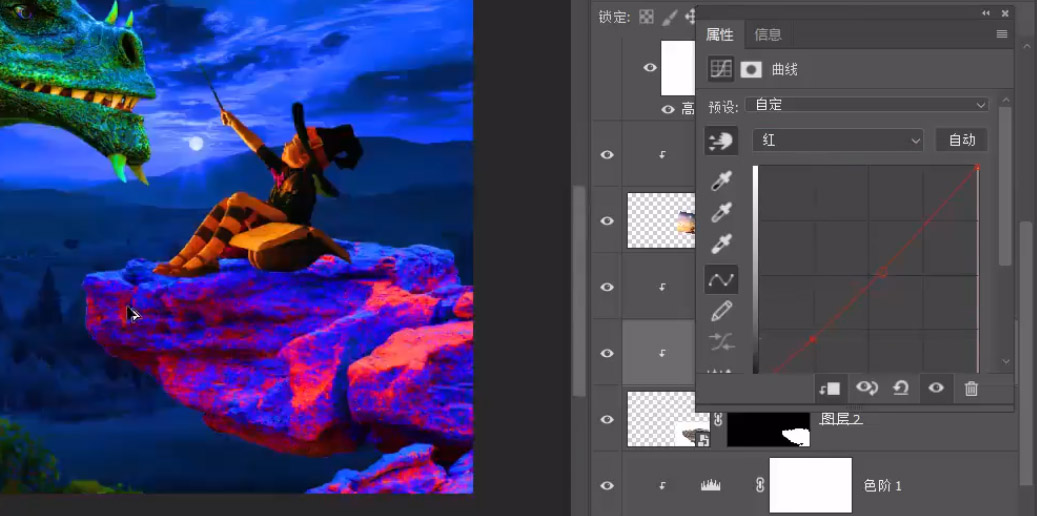Image resolution: width=1037 pixels, height=516 pixels.
Task: Choose the pencil draw curve tool
Action: (x=721, y=310)
